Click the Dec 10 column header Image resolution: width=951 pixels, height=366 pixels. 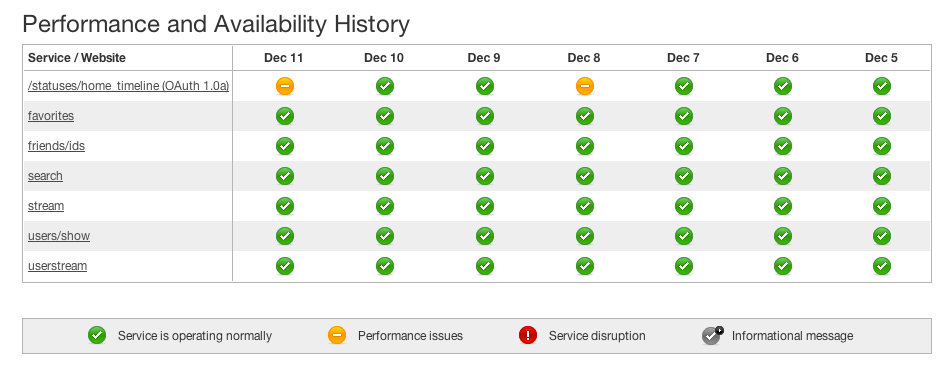tap(383, 58)
